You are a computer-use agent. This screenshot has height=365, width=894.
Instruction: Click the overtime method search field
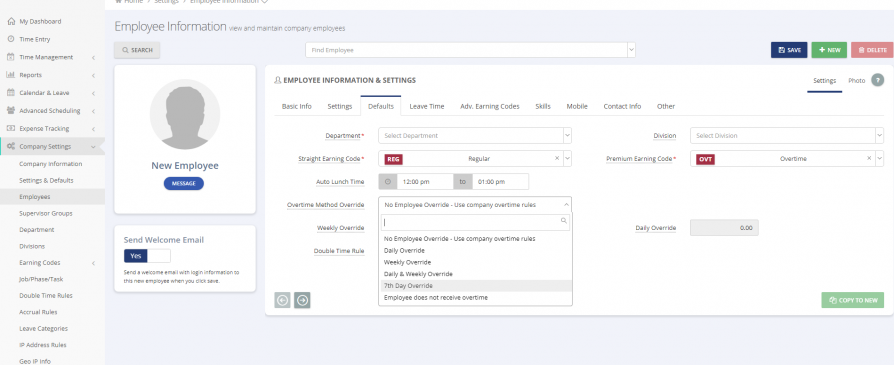pyautogui.click(x=476, y=222)
